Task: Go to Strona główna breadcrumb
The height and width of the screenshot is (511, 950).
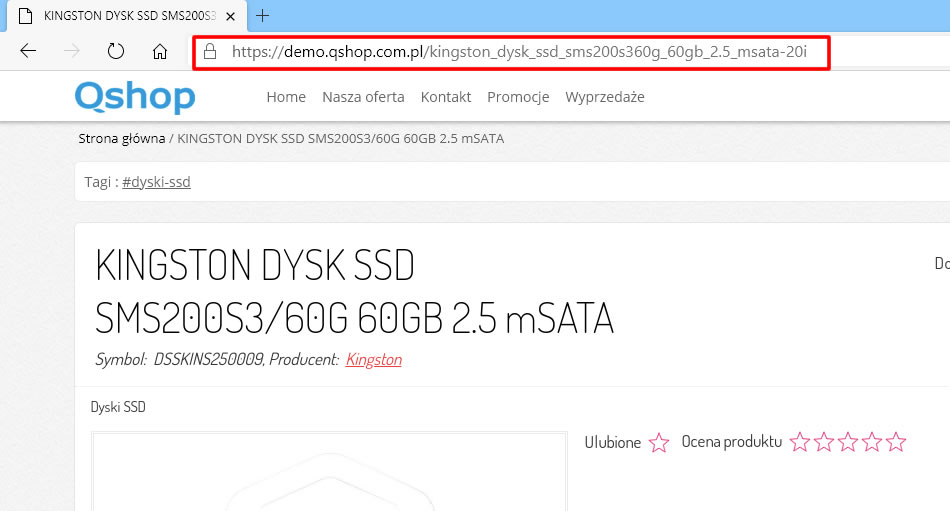Action: [x=122, y=139]
